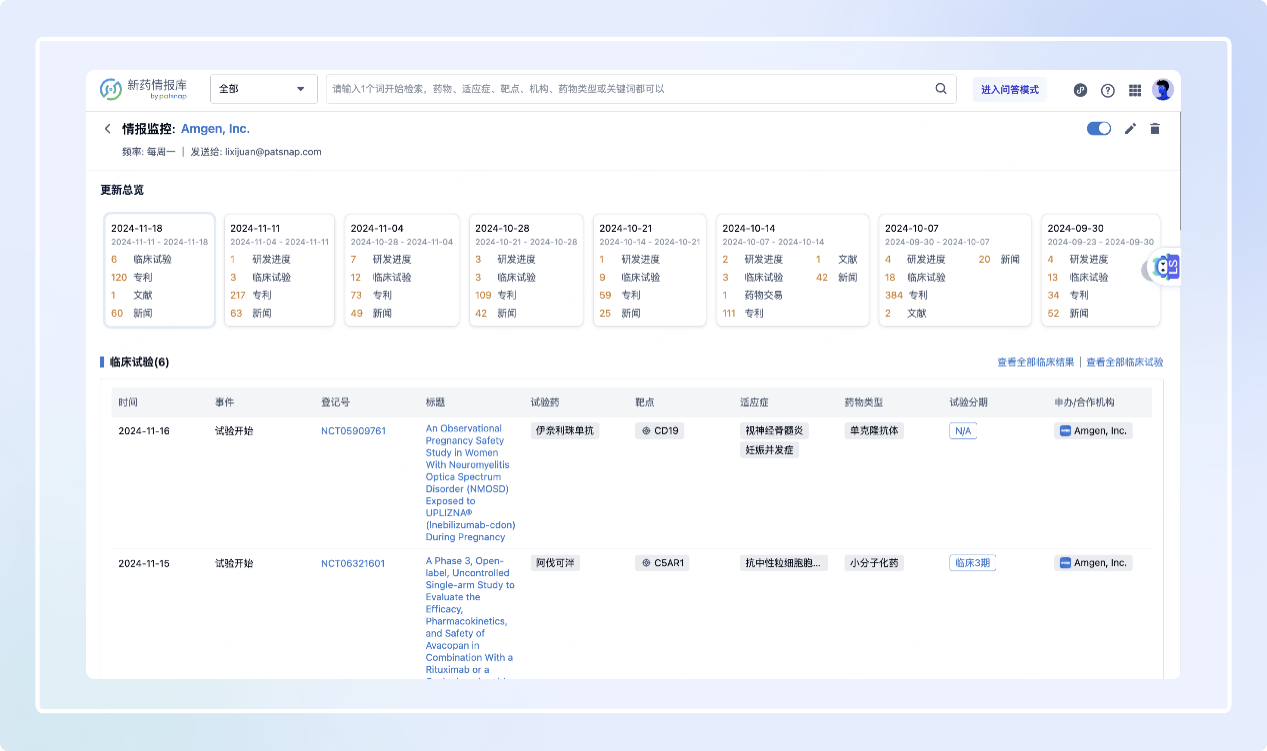This screenshot has height=751, width=1267.
Task: Open the NMOSD observational pregnancy study title
Action: coord(470,483)
